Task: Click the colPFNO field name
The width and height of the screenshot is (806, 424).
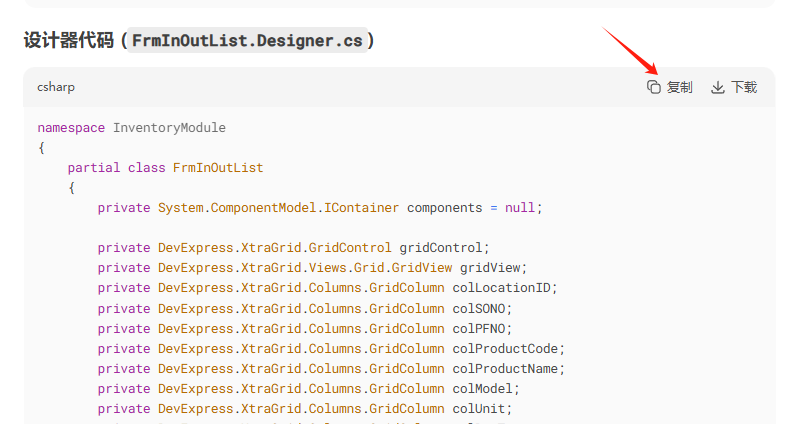Action: click(481, 328)
